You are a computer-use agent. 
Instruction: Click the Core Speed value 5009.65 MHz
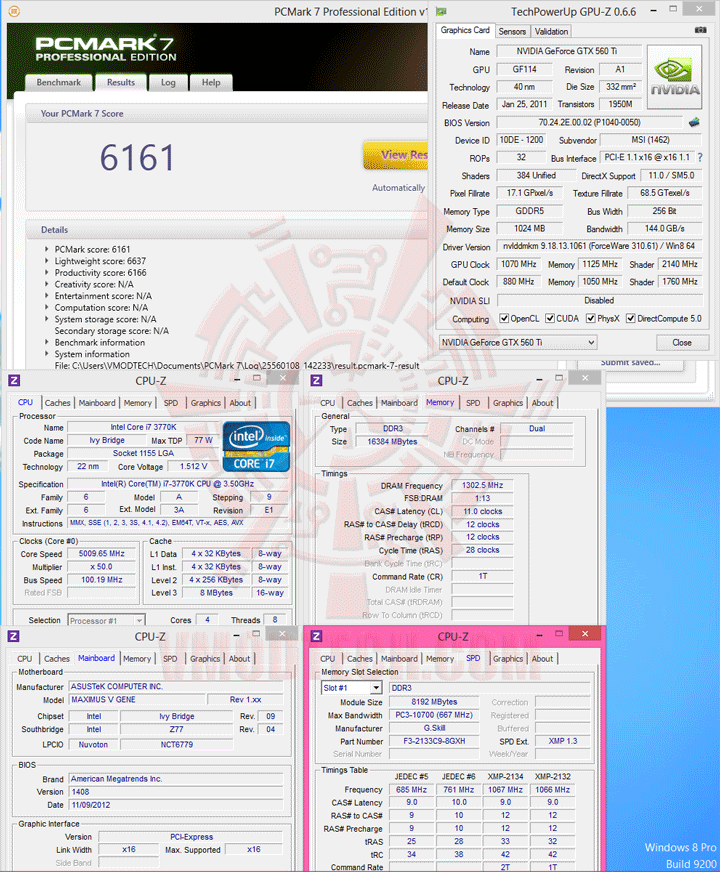[x=101, y=553]
